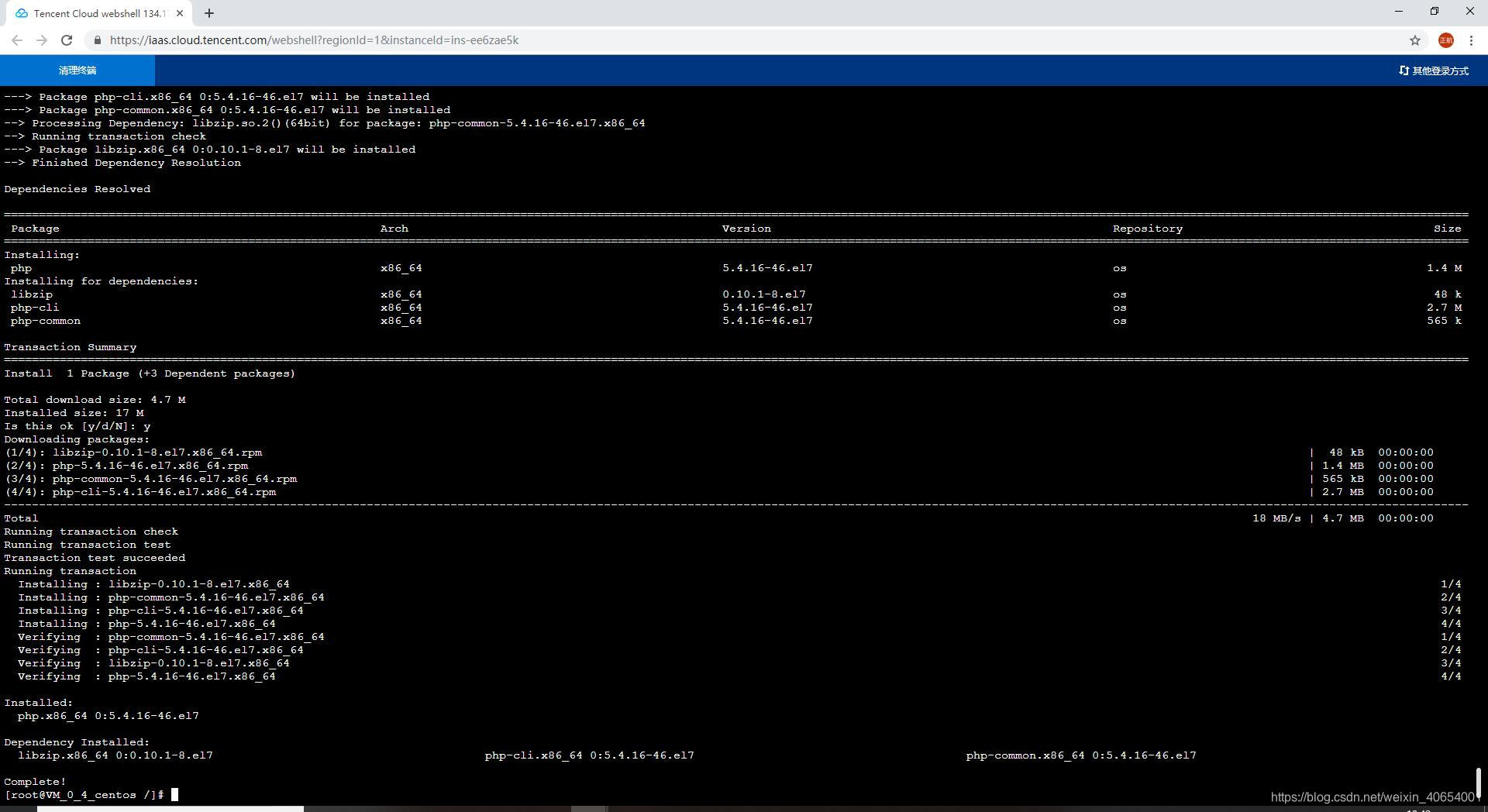1488x812 pixels.
Task: Click '--> Finished Dependency Resolution' line
Action: (x=122, y=163)
